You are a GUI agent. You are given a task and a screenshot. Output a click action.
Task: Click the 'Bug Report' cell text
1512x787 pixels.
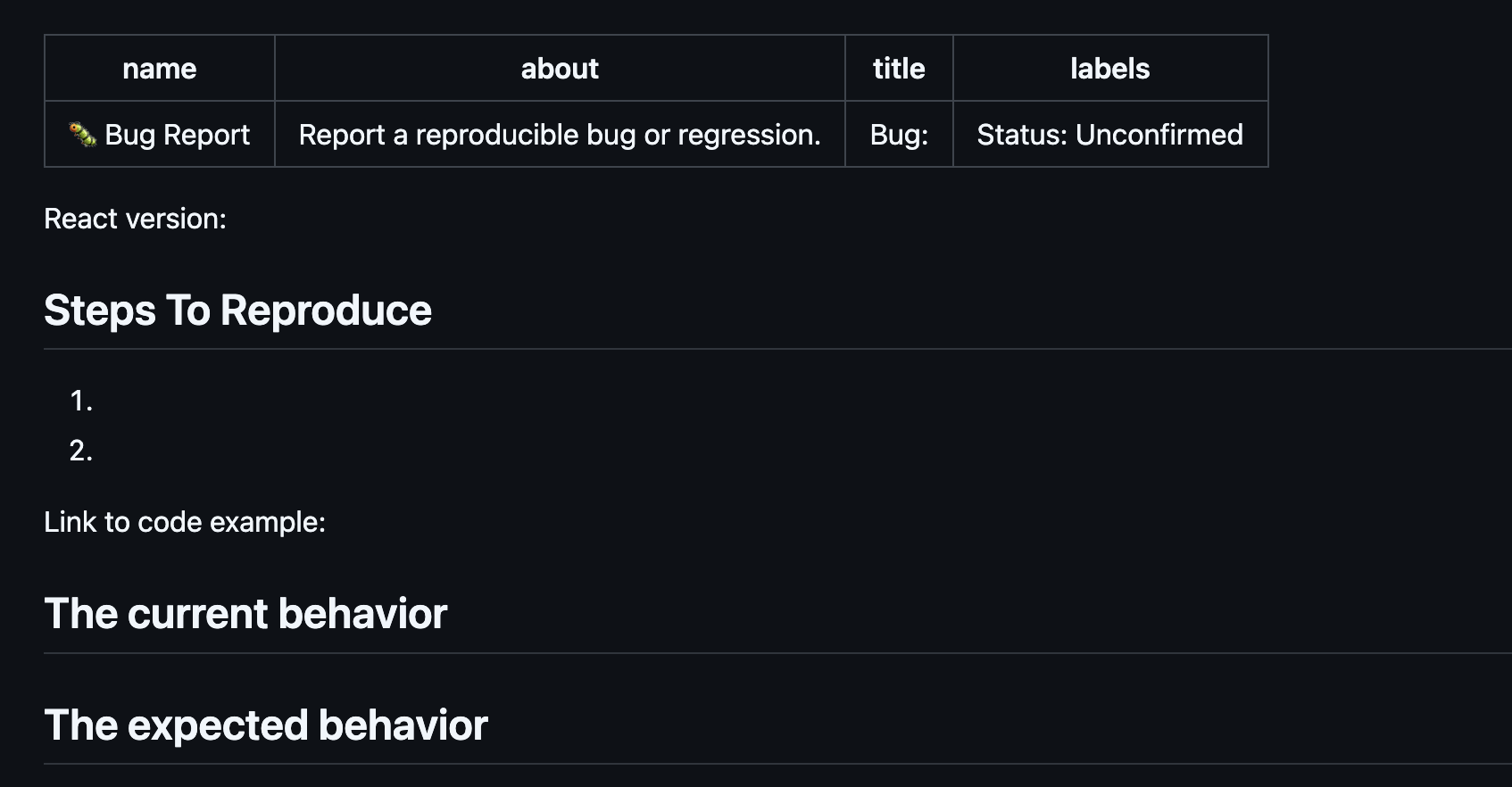[177, 135]
